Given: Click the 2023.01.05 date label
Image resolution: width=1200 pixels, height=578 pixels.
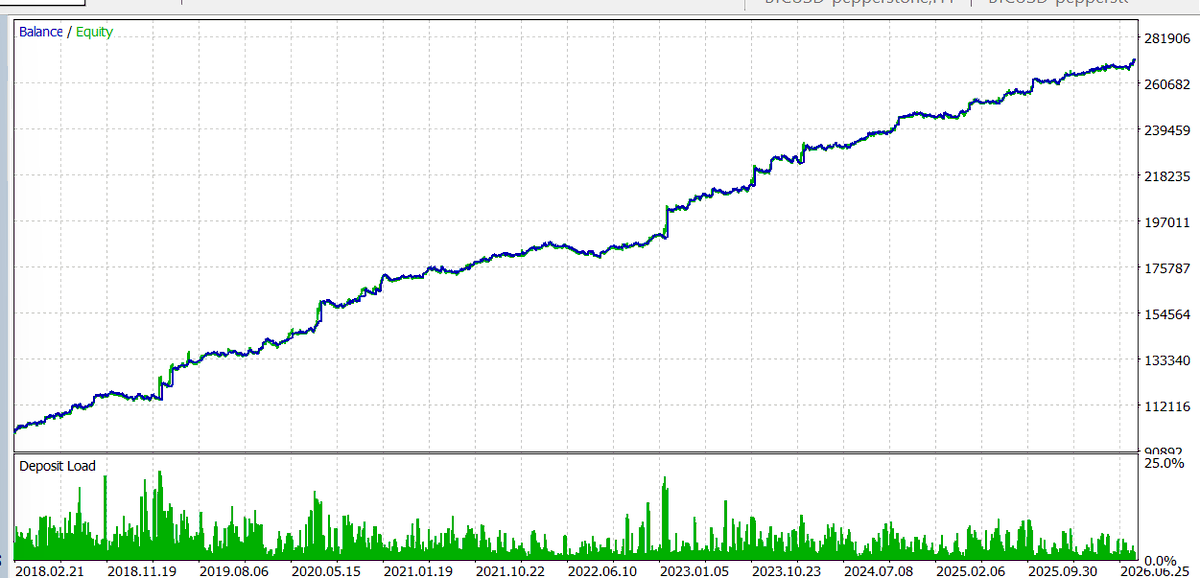Looking at the screenshot, I should point(695,570).
